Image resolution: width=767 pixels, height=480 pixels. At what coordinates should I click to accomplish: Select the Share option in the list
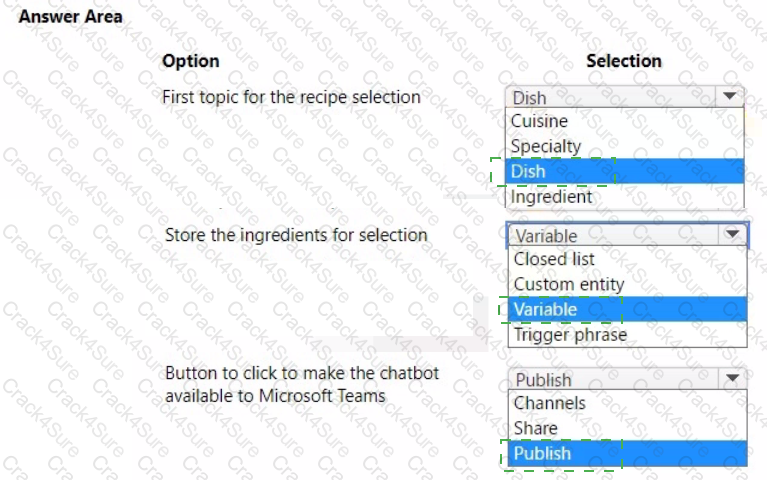(x=535, y=428)
